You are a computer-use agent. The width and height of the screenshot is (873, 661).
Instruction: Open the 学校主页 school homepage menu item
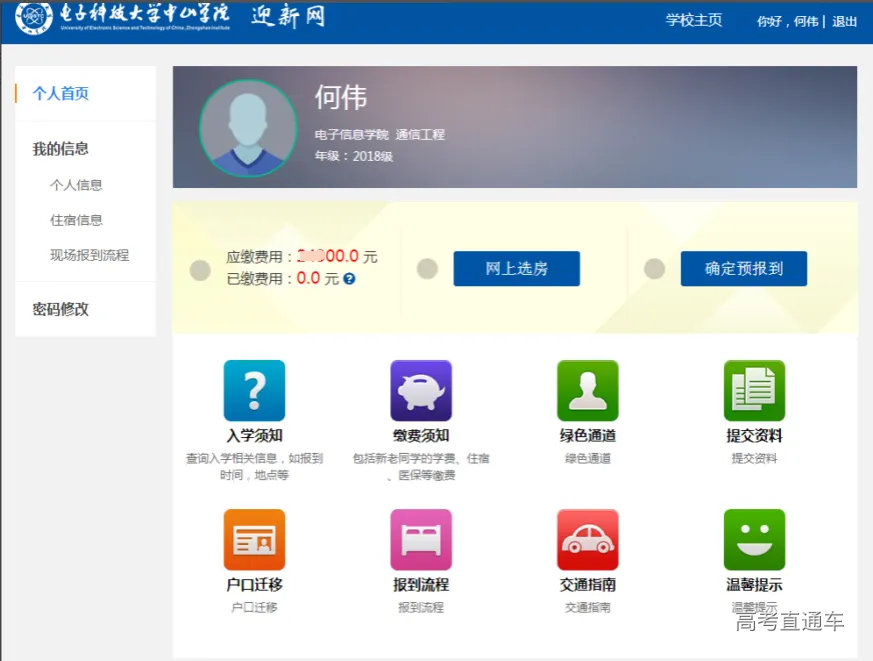click(697, 19)
